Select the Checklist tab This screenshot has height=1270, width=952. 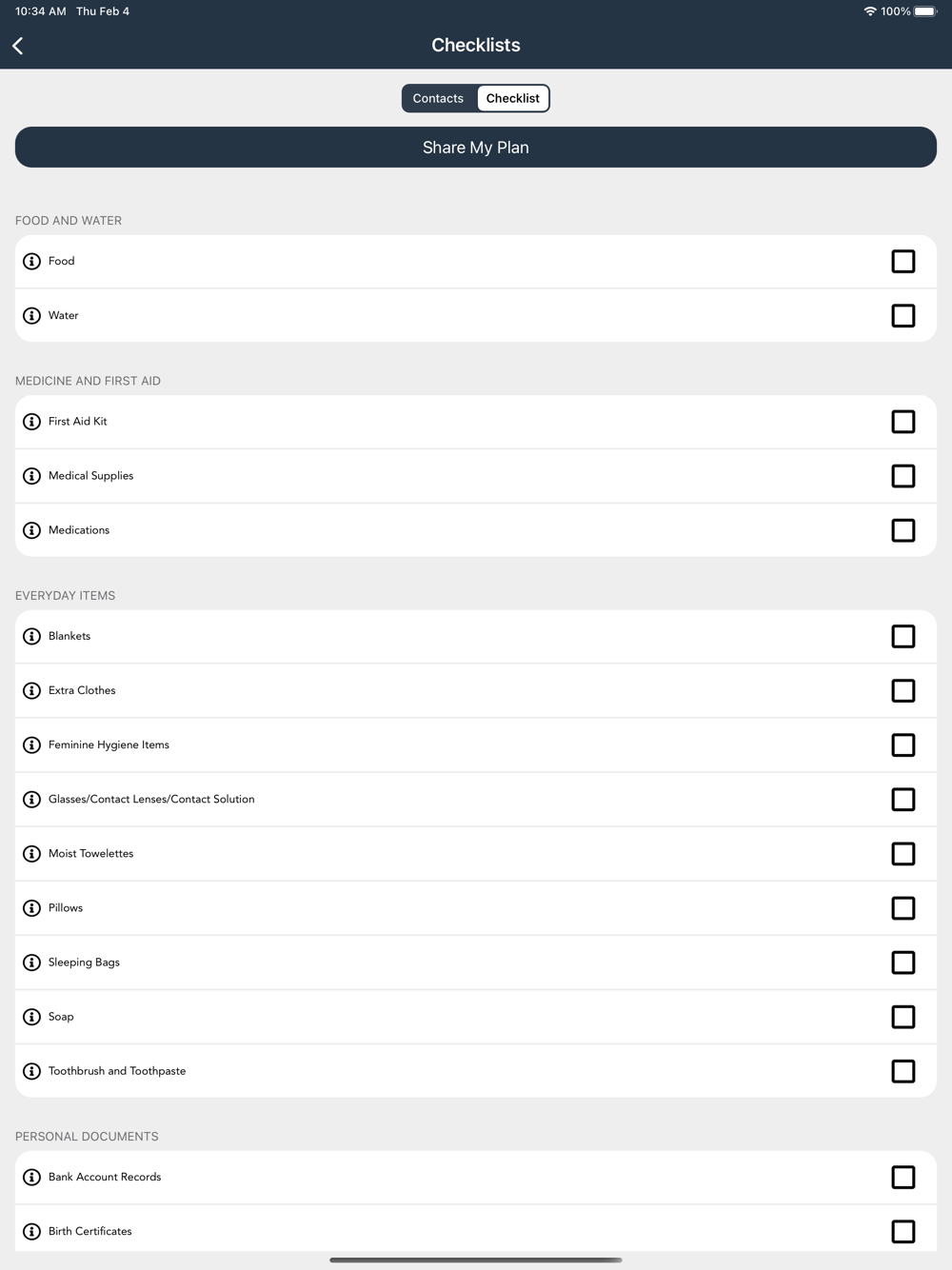point(513,98)
